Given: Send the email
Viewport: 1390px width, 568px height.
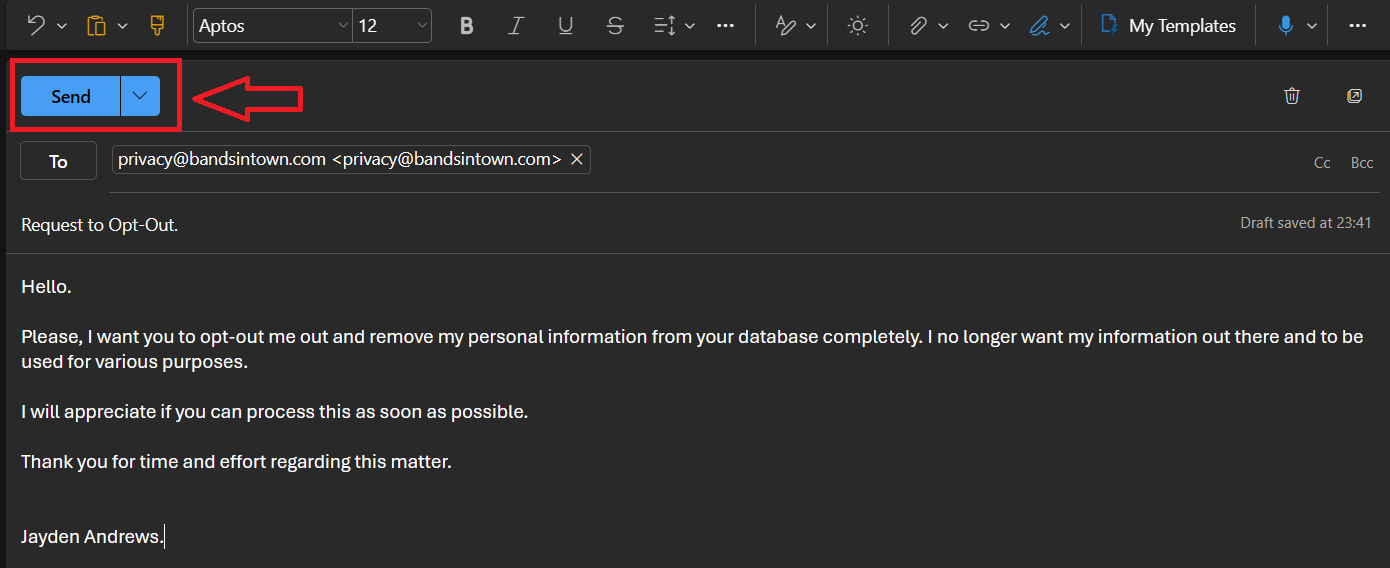Looking at the screenshot, I should [x=71, y=96].
